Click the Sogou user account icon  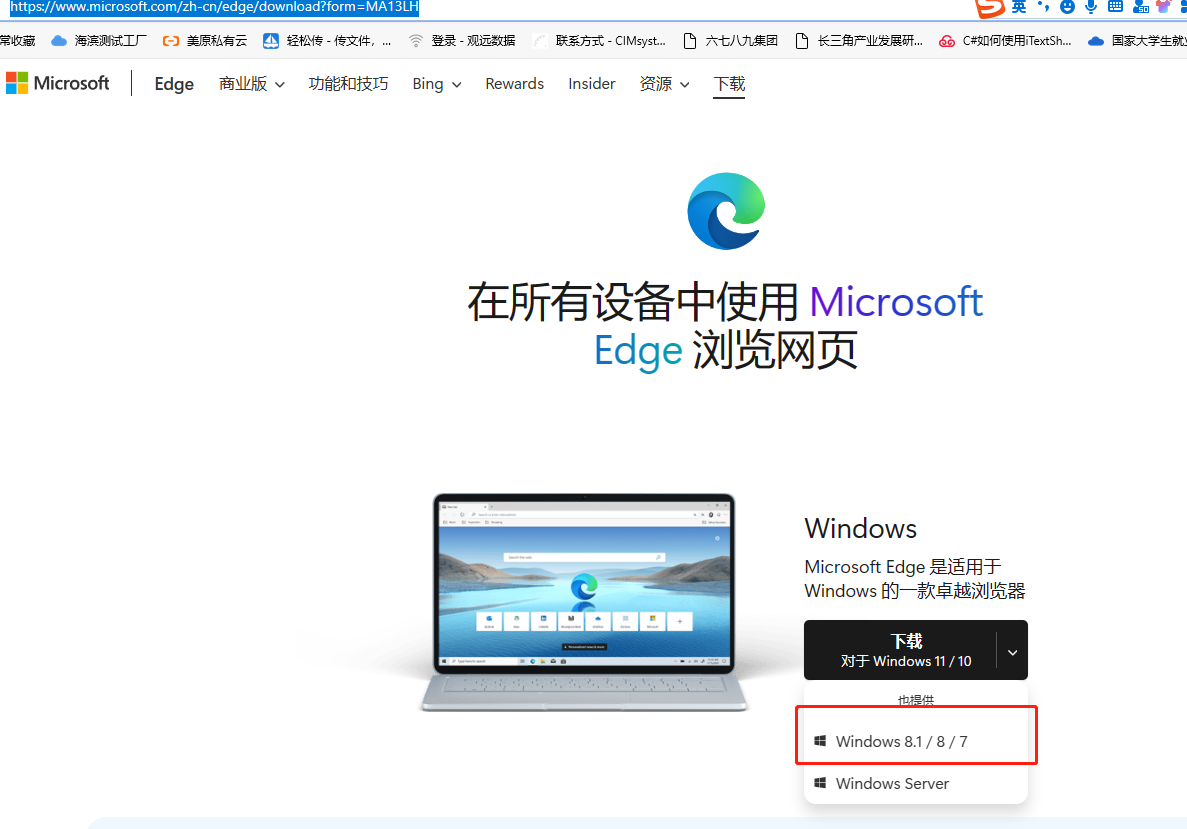(x=1140, y=7)
